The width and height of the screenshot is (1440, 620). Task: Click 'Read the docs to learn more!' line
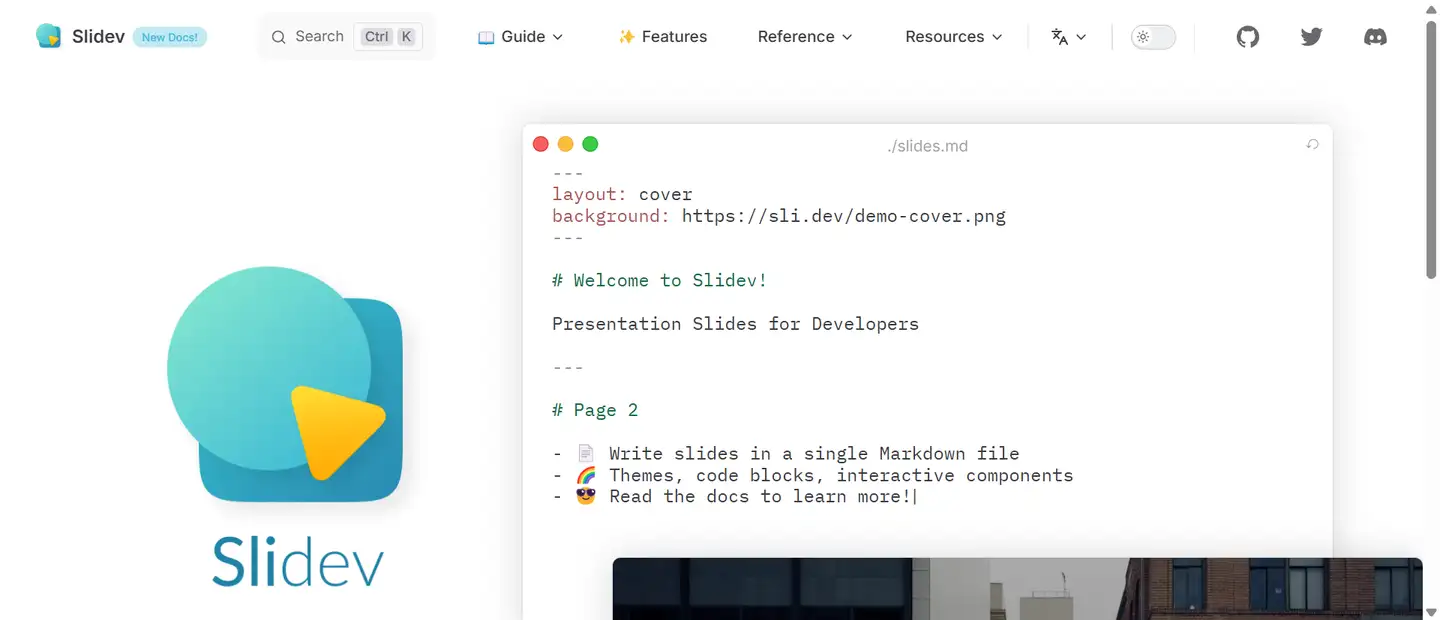coord(761,497)
